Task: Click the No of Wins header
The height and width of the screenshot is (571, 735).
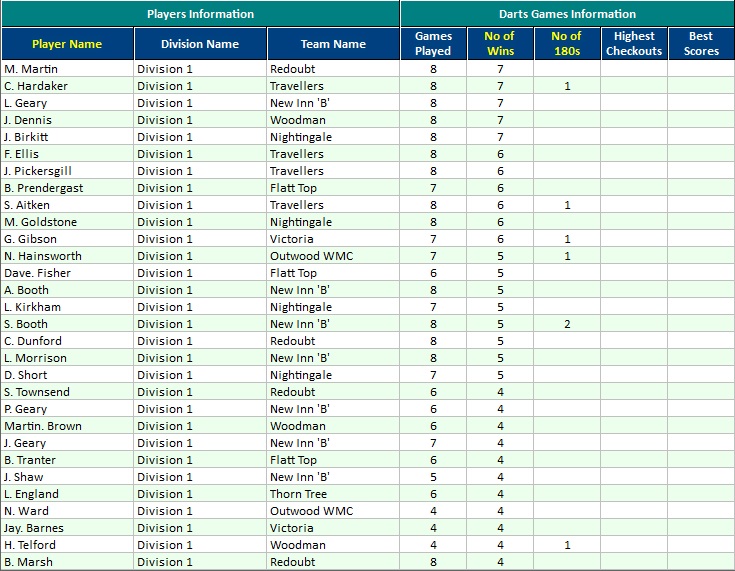Action: 500,44
